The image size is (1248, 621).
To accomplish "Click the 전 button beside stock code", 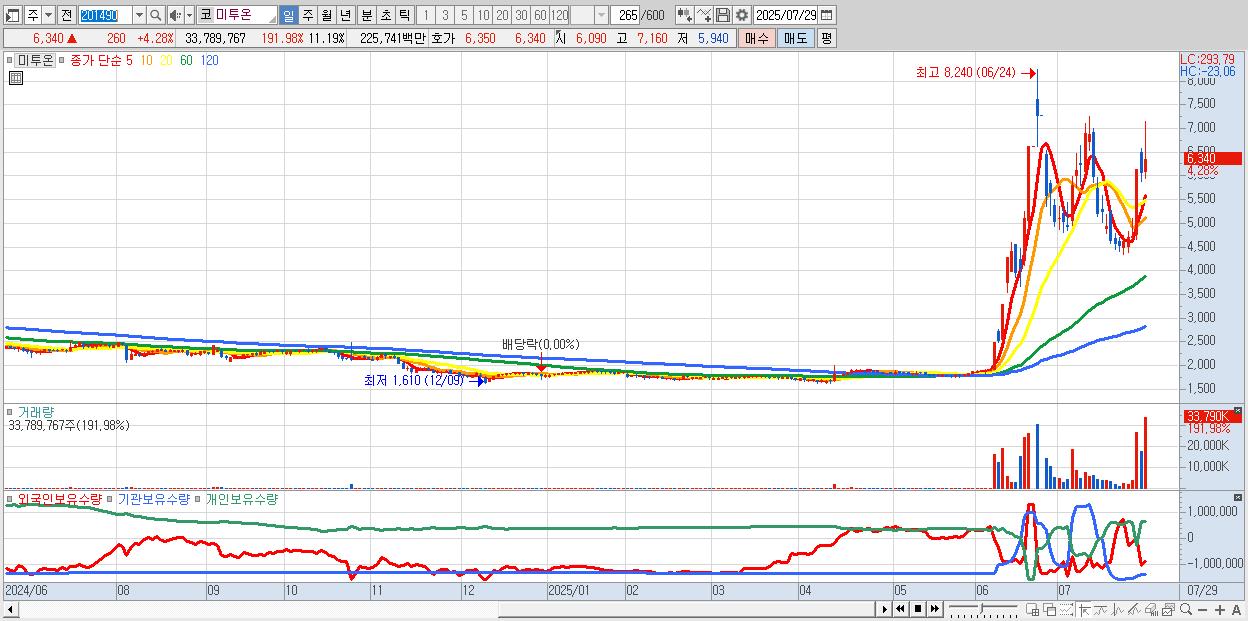I will tap(66, 15).
